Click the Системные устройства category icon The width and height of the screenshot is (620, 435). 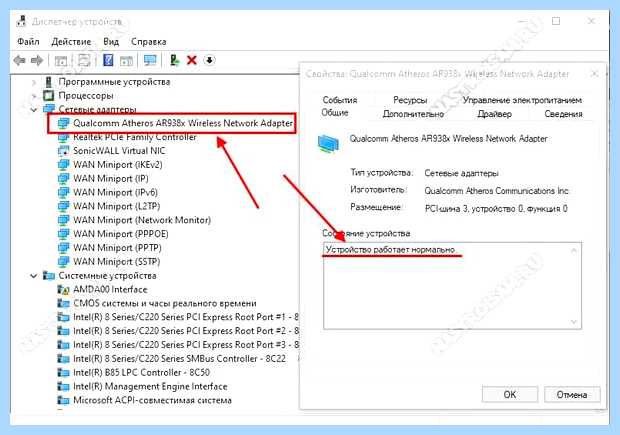click(49, 275)
